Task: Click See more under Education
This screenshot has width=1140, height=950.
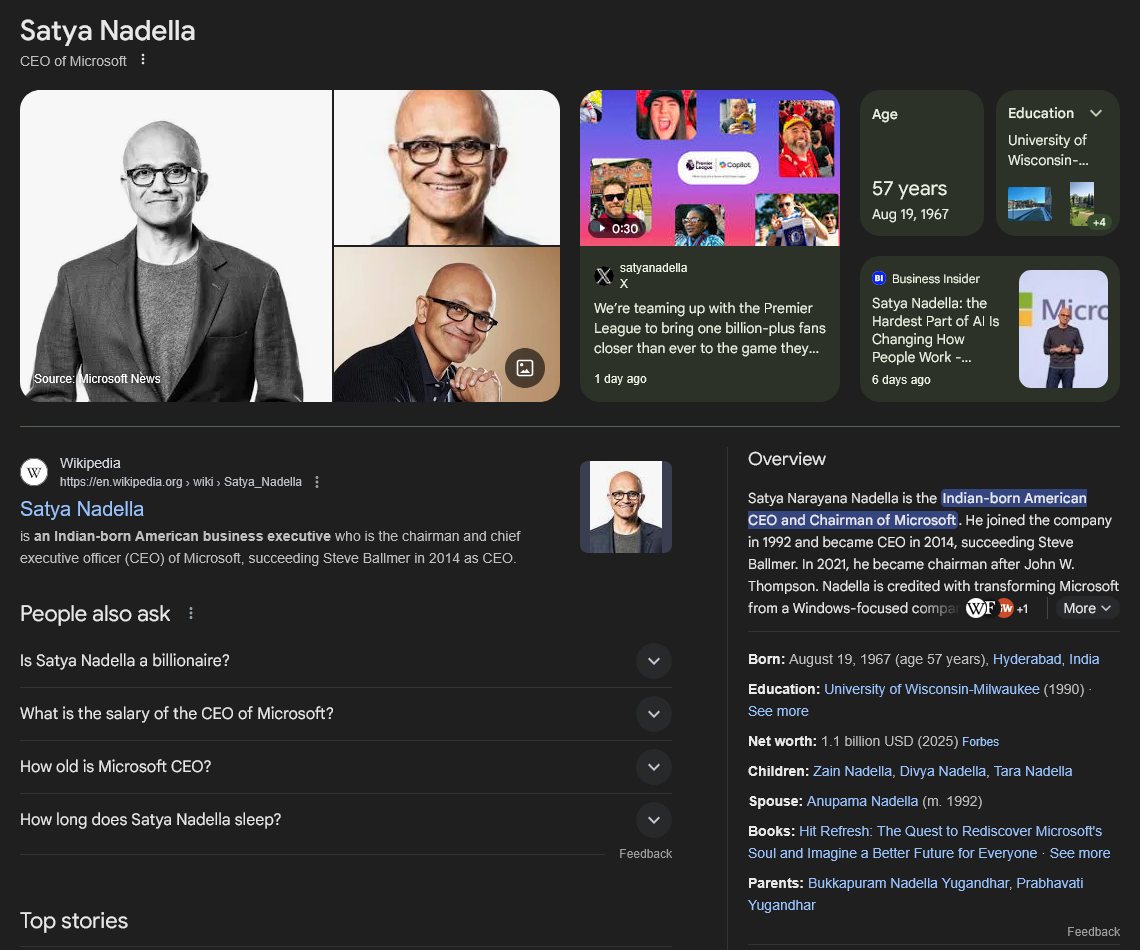Action: pyautogui.click(x=778, y=711)
